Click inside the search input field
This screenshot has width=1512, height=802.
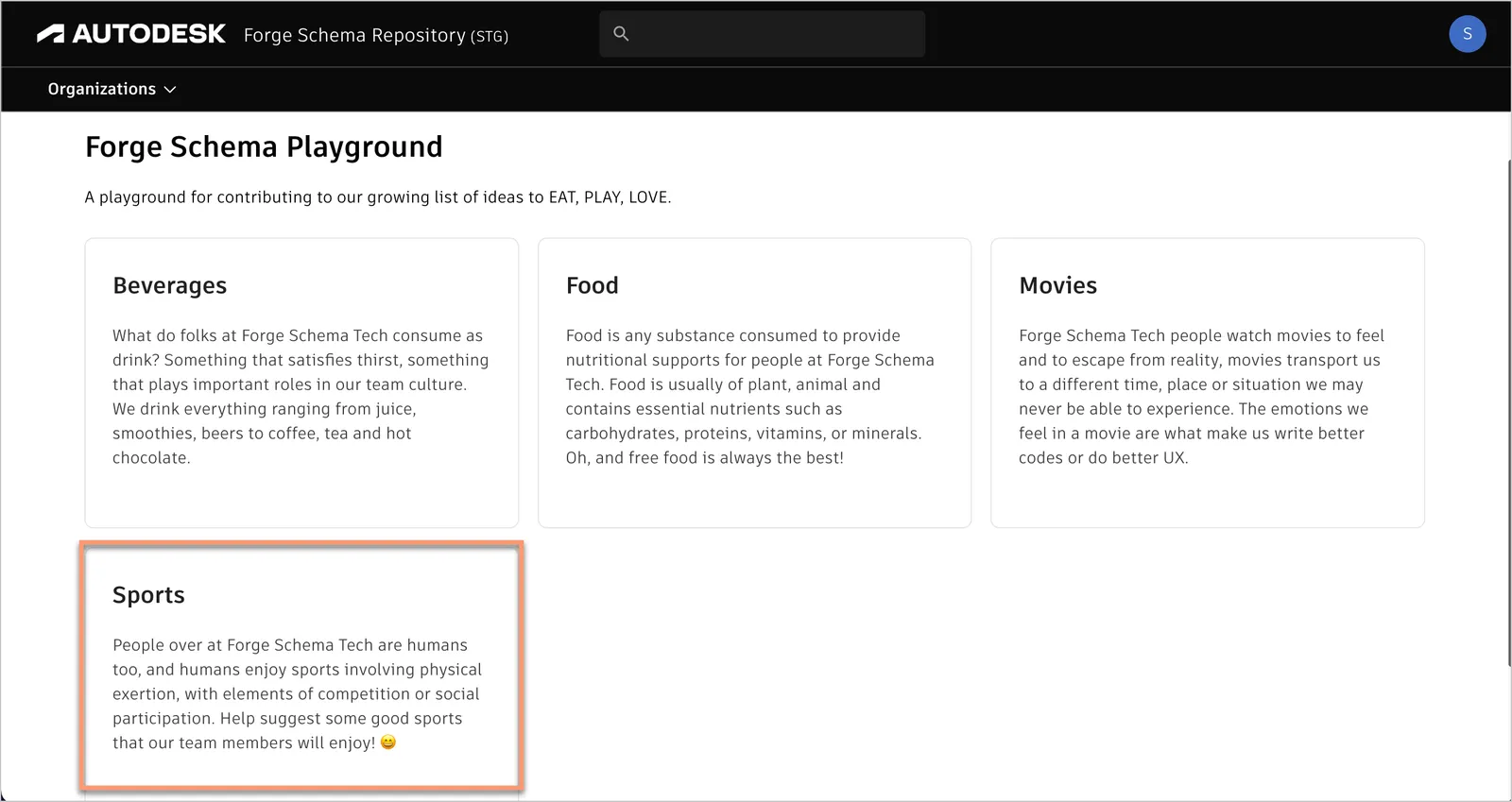click(x=762, y=34)
